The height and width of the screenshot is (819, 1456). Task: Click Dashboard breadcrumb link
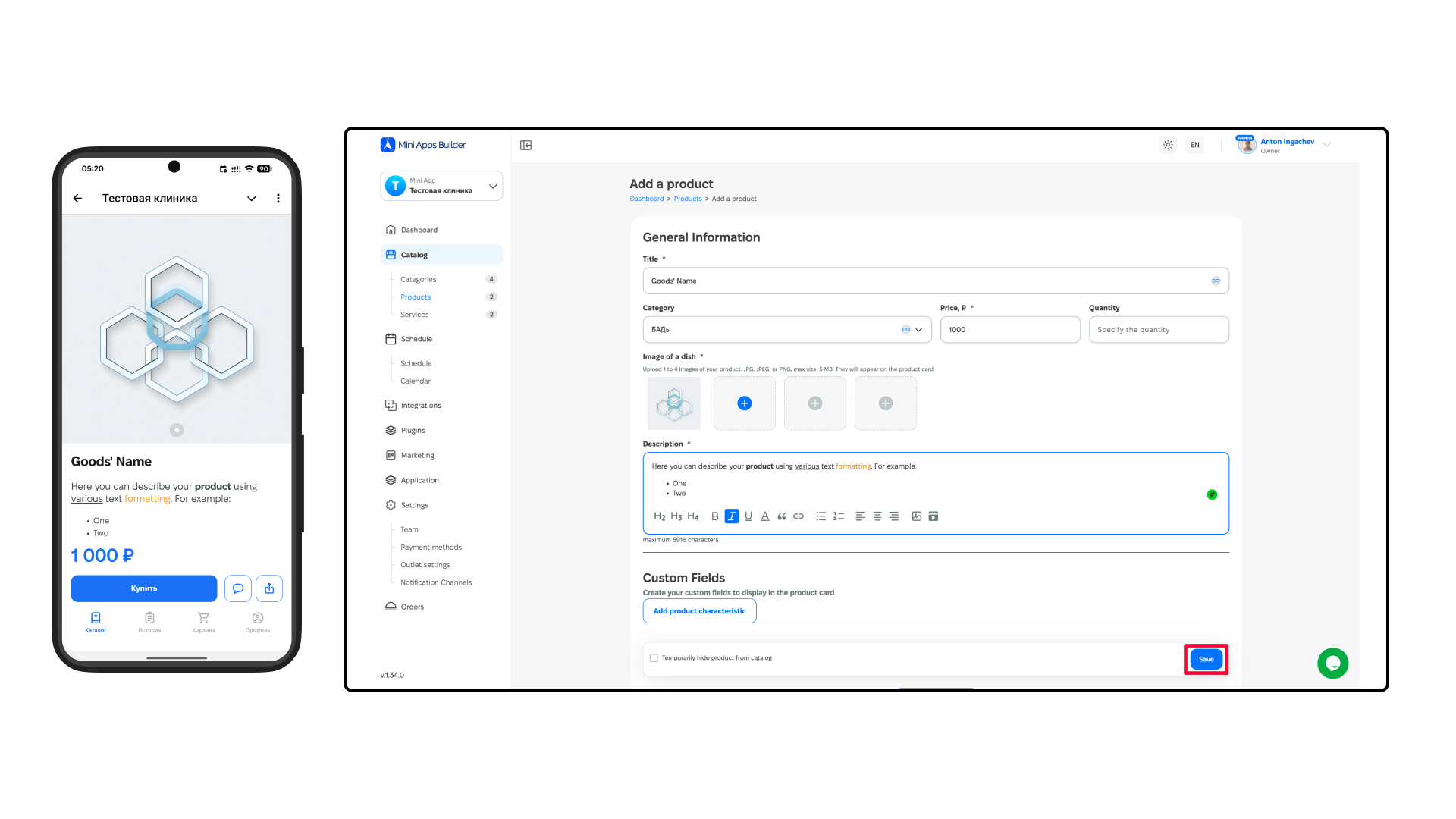(x=647, y=199)
